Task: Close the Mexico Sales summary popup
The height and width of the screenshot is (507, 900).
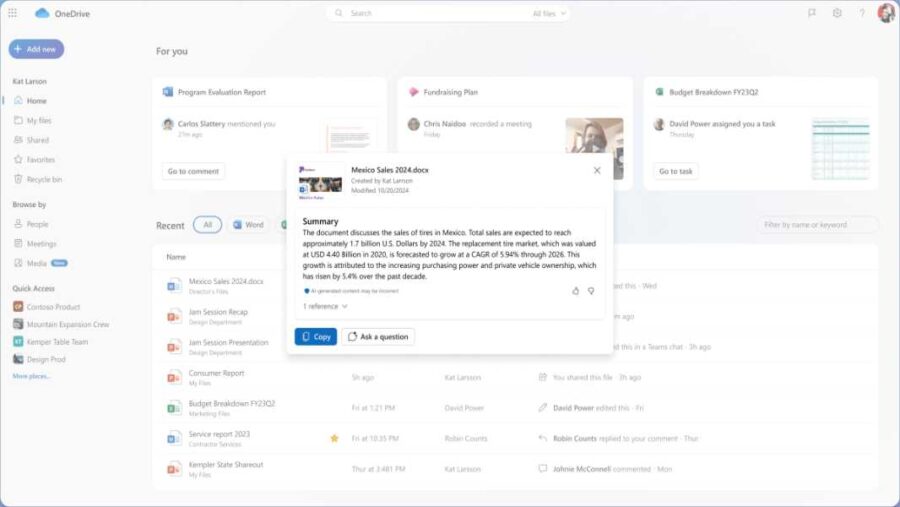Action: pos(597,171)
